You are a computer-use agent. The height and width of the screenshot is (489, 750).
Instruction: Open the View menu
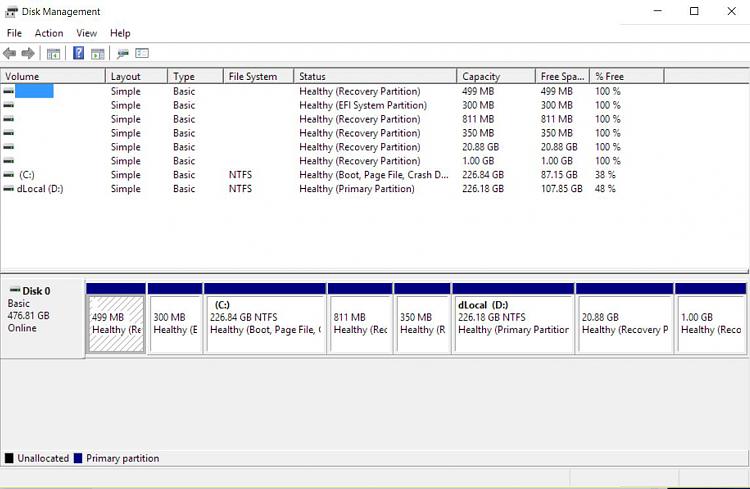pyautogui.click(x=87, y=33)
